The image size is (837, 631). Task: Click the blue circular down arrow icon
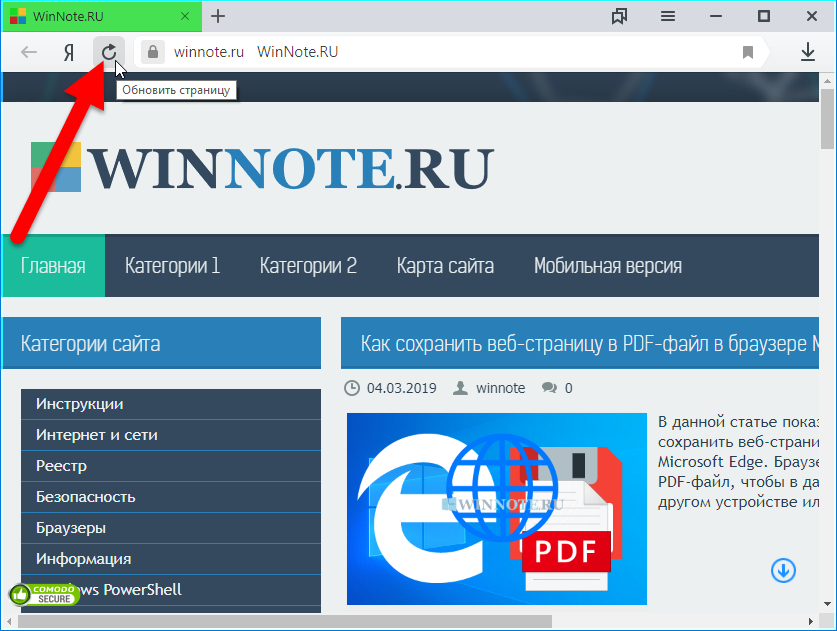pyautogui.click(x=783, y=570)
